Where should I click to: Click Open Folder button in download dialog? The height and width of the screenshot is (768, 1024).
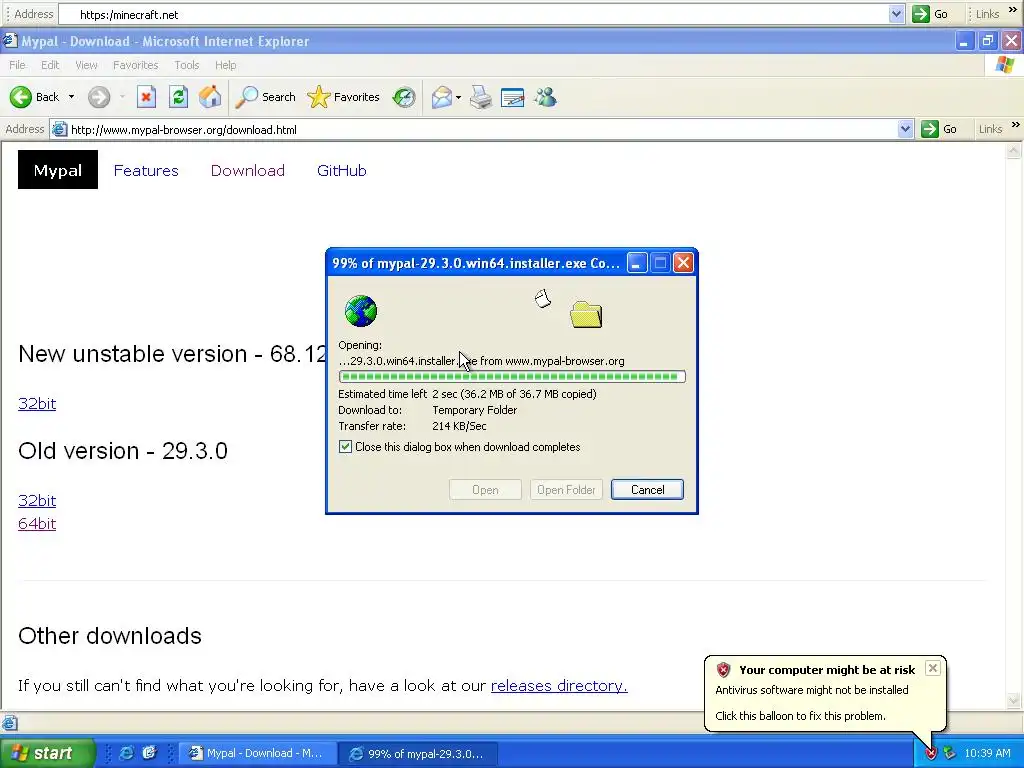click(566, 490)
